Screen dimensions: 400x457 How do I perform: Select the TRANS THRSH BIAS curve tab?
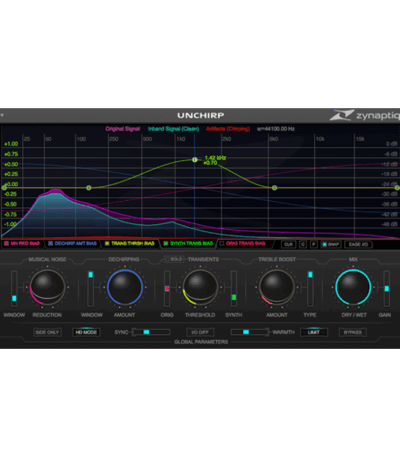pyautogui.click(x=130, y=244)
